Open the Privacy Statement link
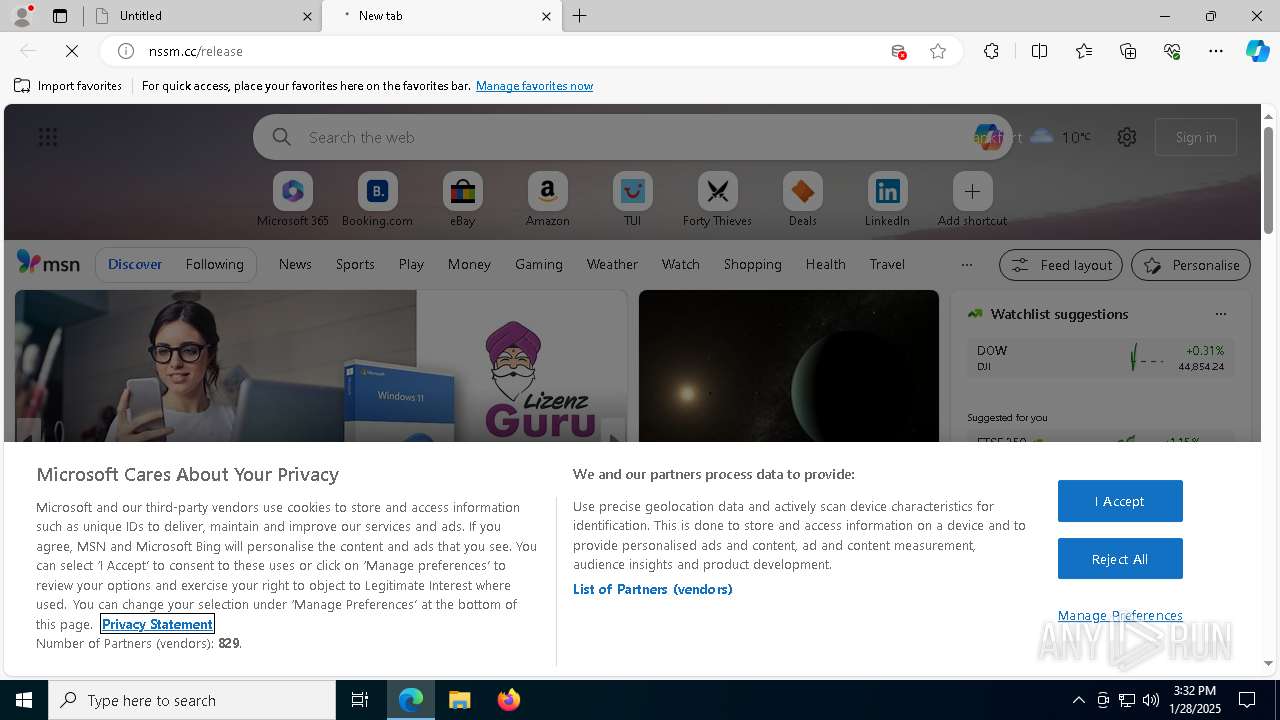Image resolution: width=1280 pixels, height=720 pixels. tap(157, 624)
